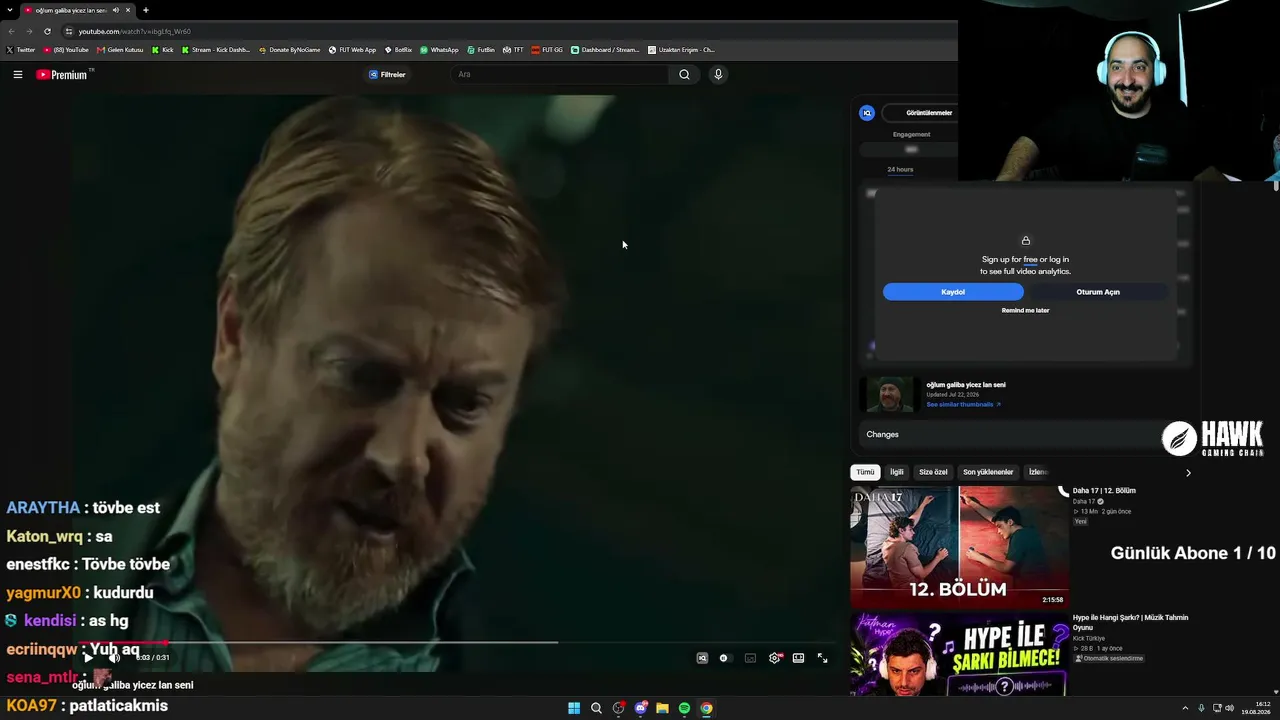Open the BotRix bookmark
The height and width of the screenshot is (720, 1280).
(x=398, y=50)
